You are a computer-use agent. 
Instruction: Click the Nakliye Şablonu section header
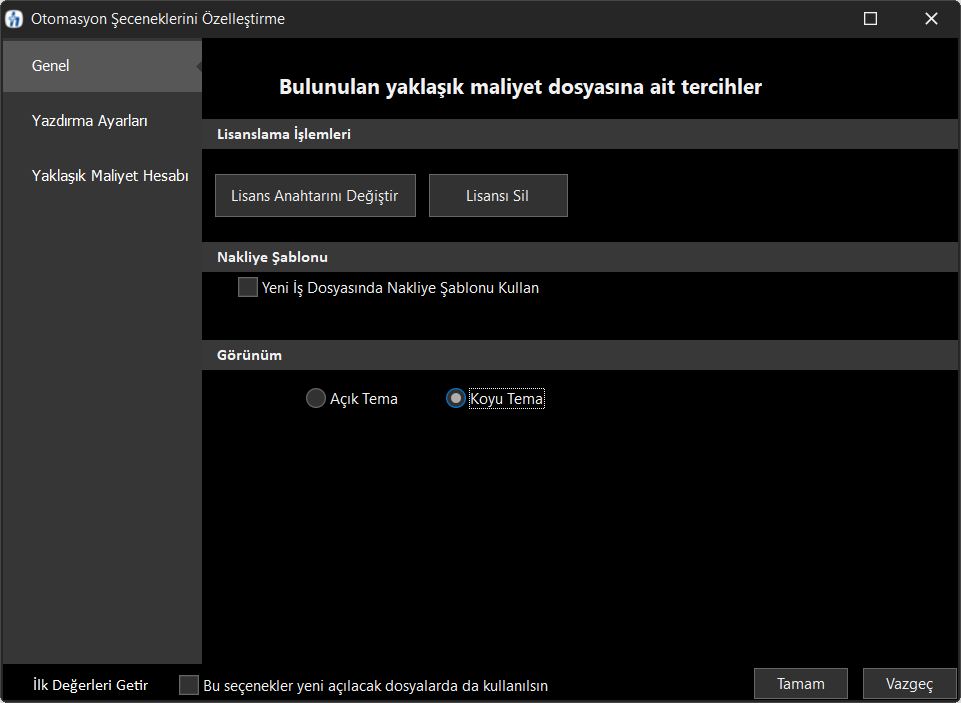point(580,257)
